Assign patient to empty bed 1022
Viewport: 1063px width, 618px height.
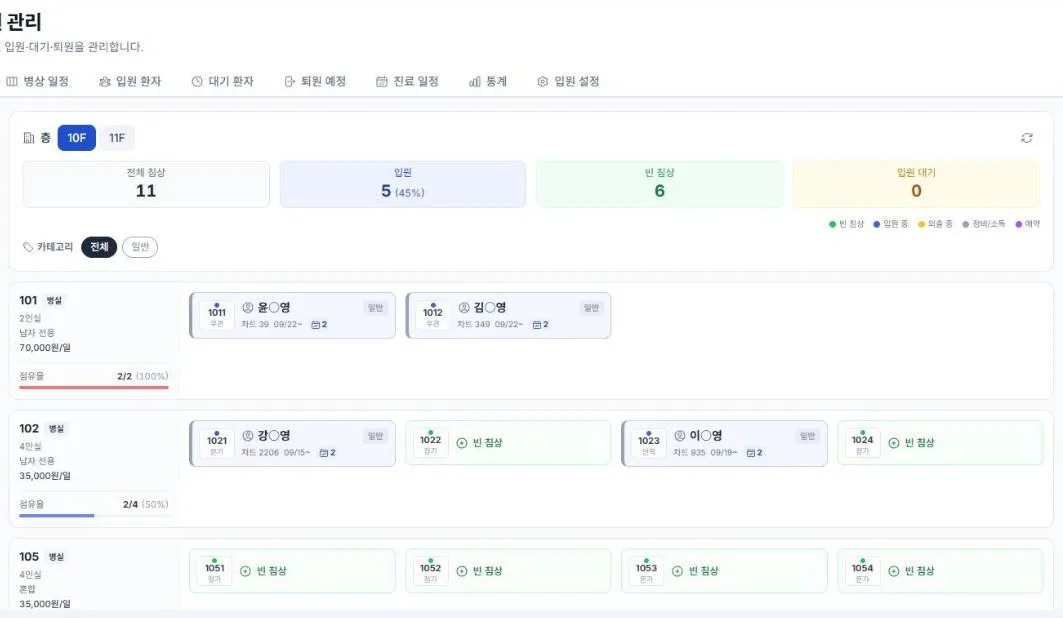pos(508,442)
